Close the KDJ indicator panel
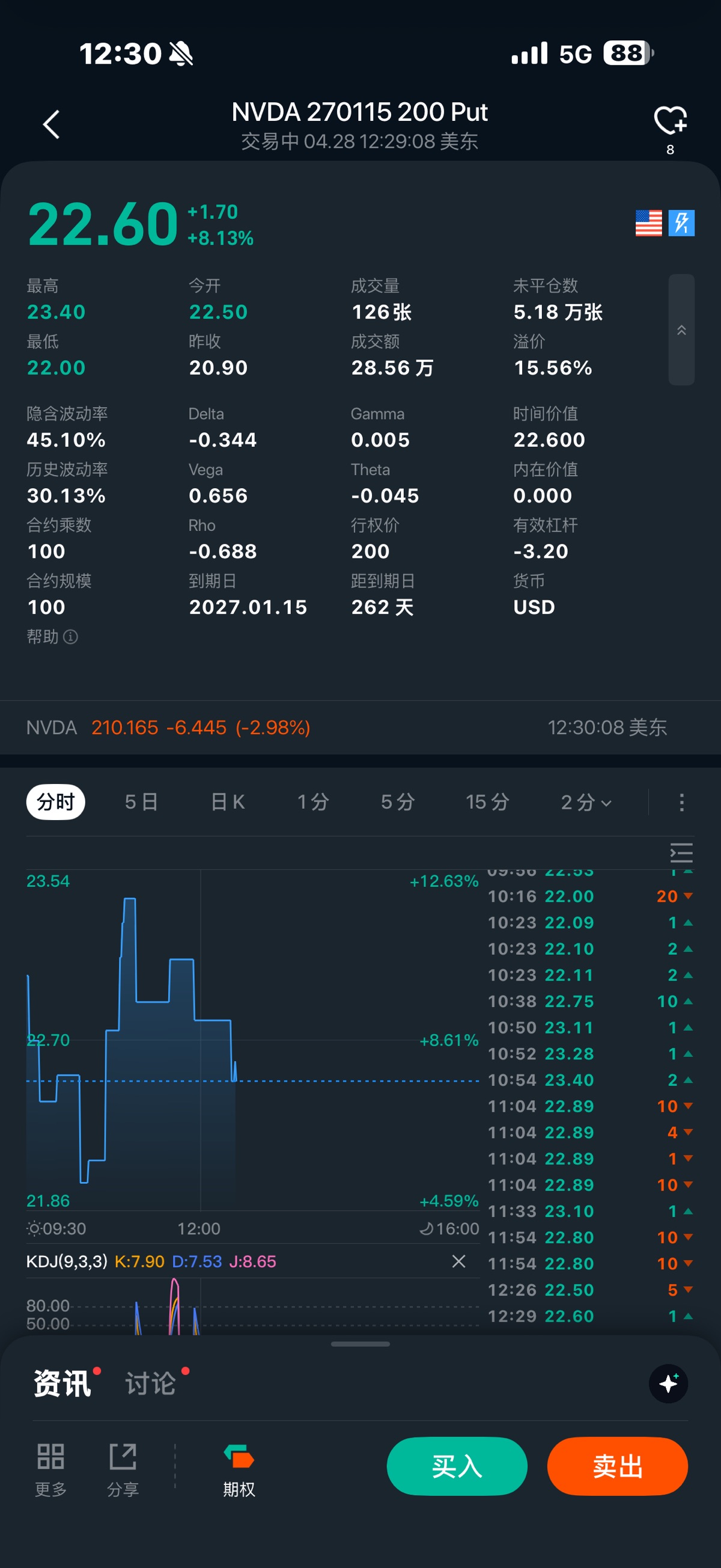The image size is (721, 1568). (459, 1261)
